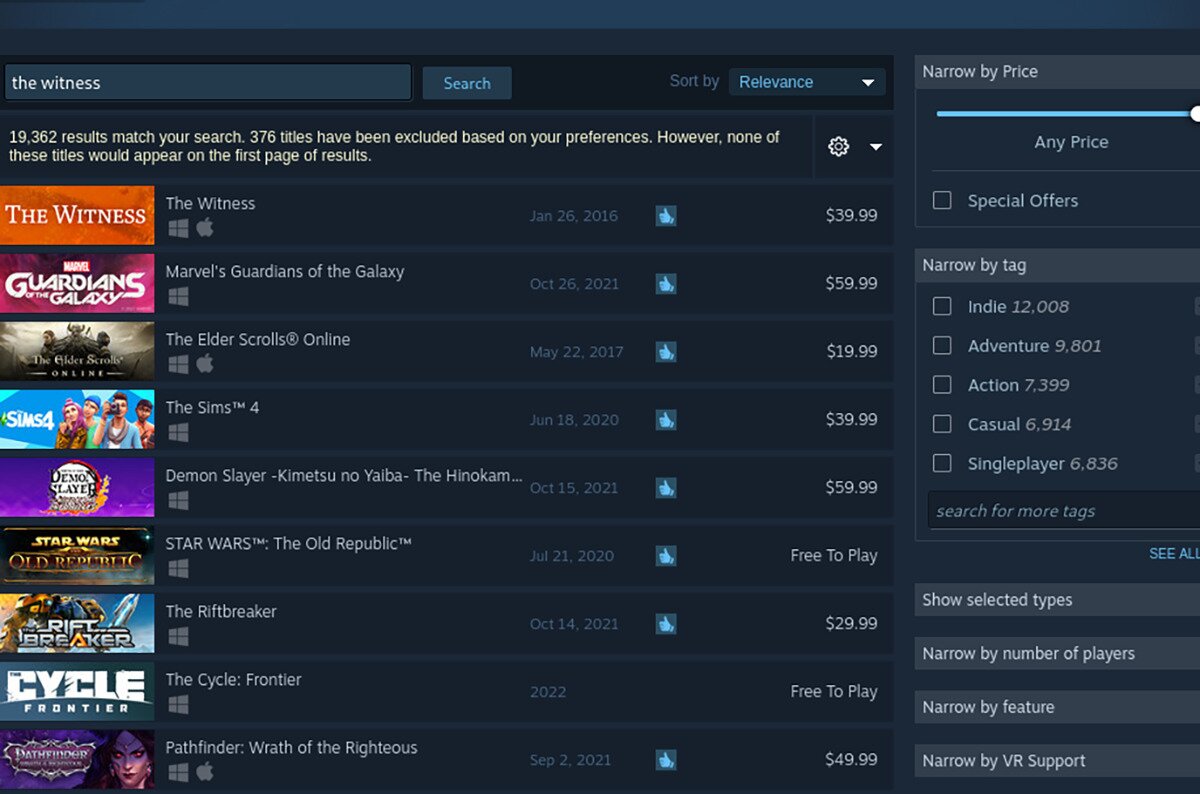Click Apple icon under Pathfinder Wrath of the Righteous
The height and width of the screenshot is (794, 1200).
[x=205, y=772]
